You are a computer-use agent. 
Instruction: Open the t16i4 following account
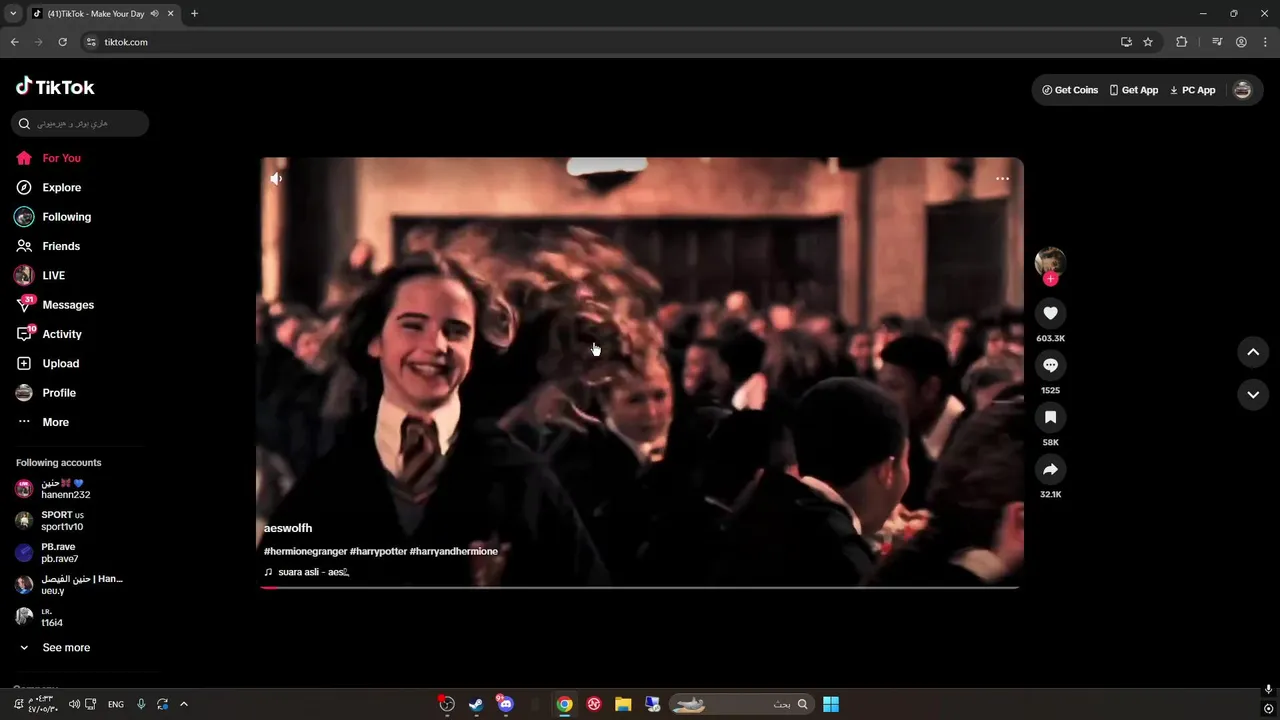click(x=52, y=617)
